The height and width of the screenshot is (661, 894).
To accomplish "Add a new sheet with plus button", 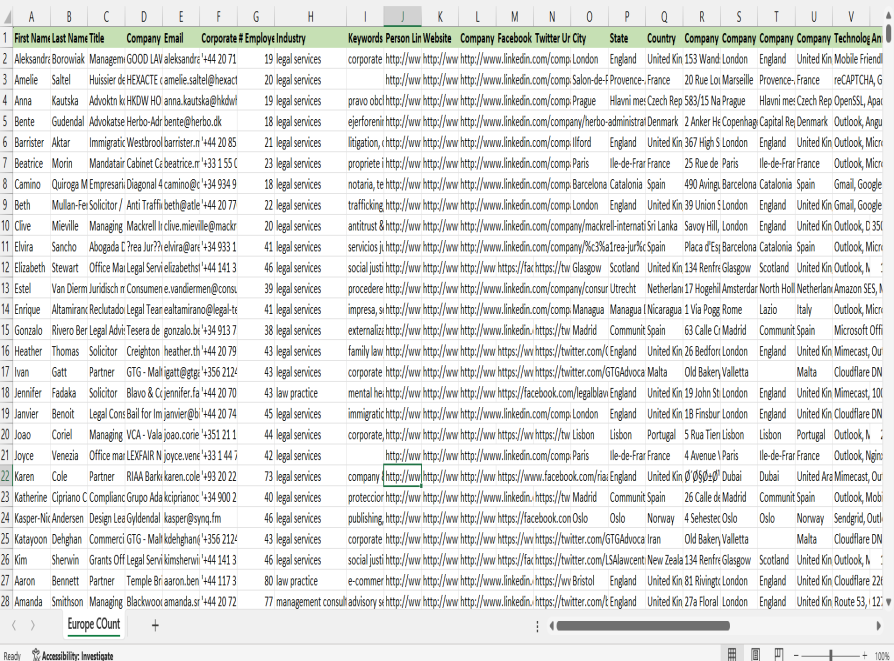I will pyautogui.click(x=155, y=626).
